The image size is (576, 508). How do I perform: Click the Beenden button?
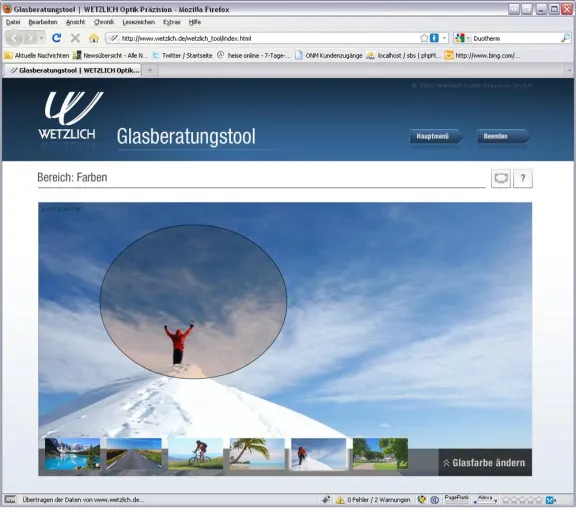pyautogui.click(x=503, y=136)
